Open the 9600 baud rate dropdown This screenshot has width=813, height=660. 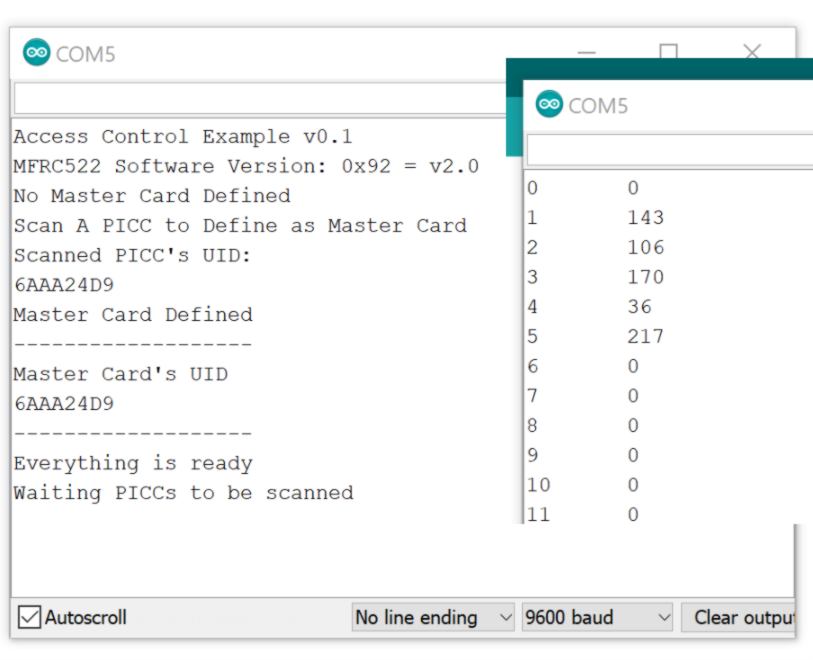pyautogui.click(x=597, y=617)
